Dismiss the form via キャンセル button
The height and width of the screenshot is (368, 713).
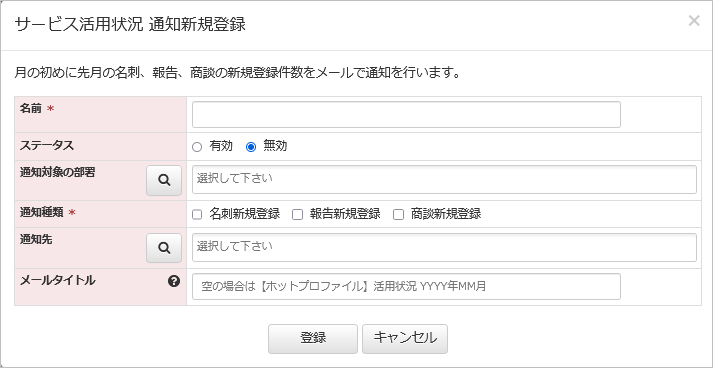coord(405,339)
